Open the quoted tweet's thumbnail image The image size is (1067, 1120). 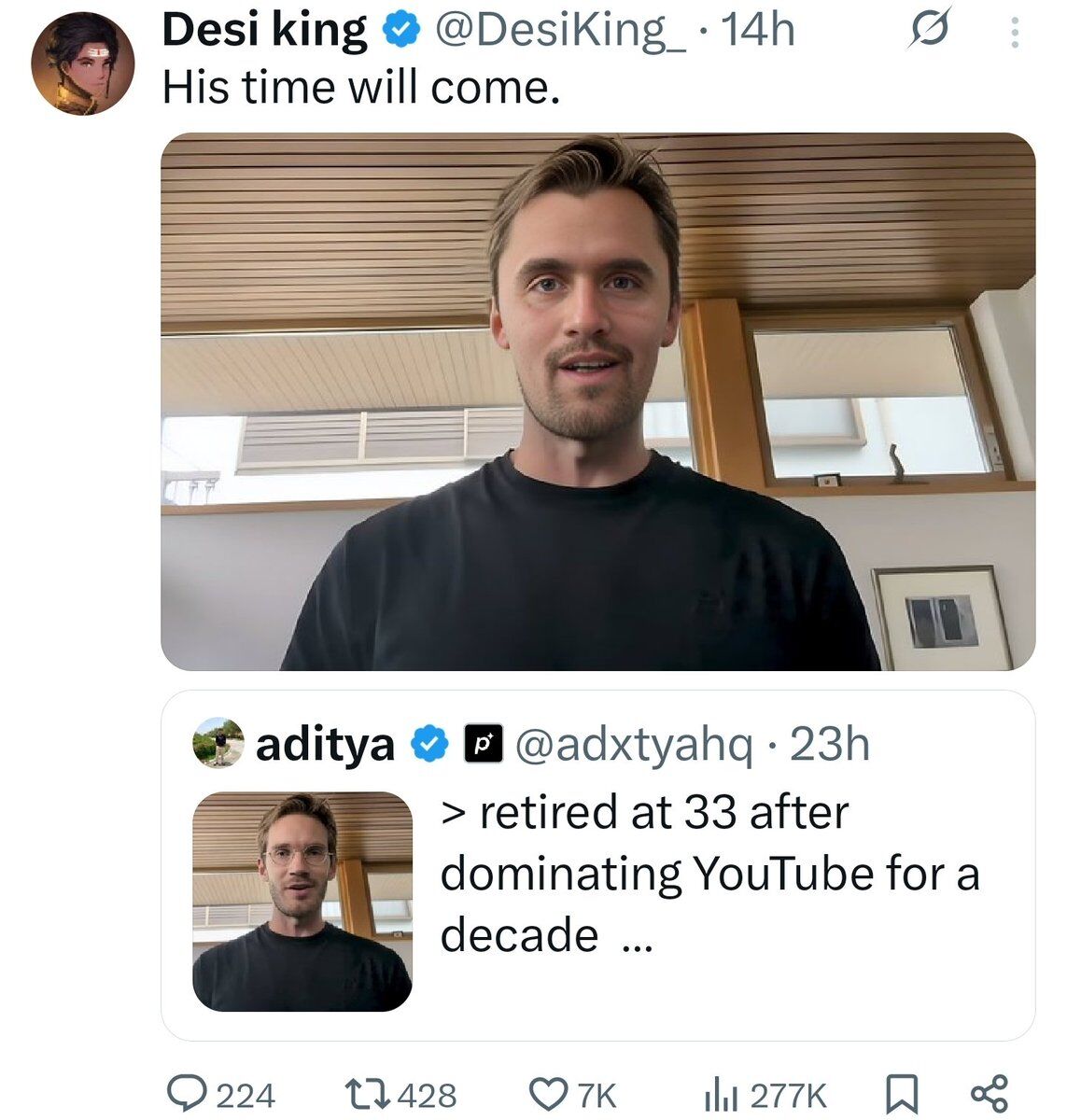coord(302,902)
